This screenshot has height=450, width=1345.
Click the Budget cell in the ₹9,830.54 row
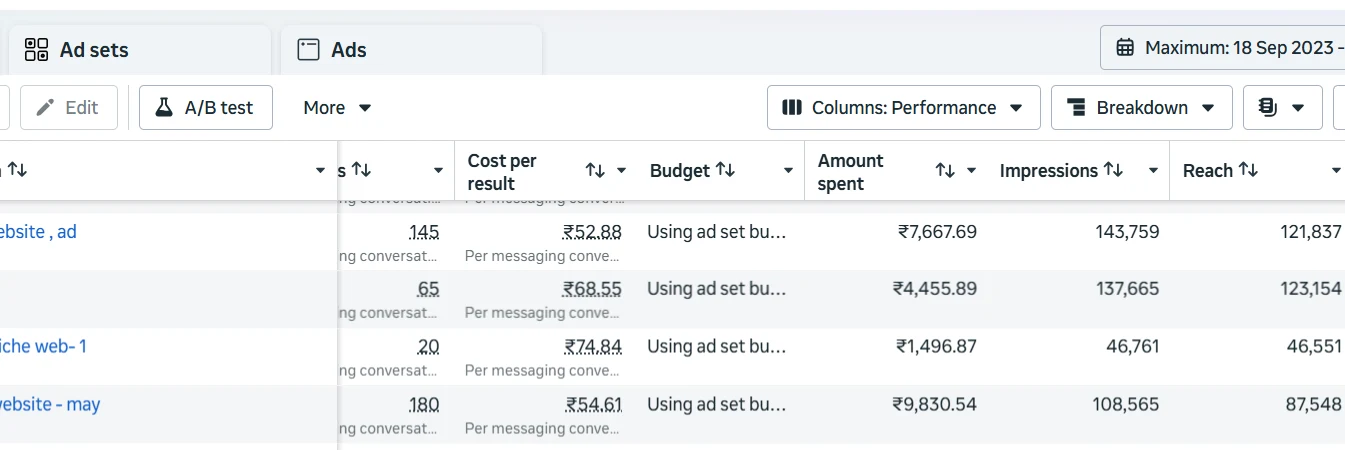(717, 405)
